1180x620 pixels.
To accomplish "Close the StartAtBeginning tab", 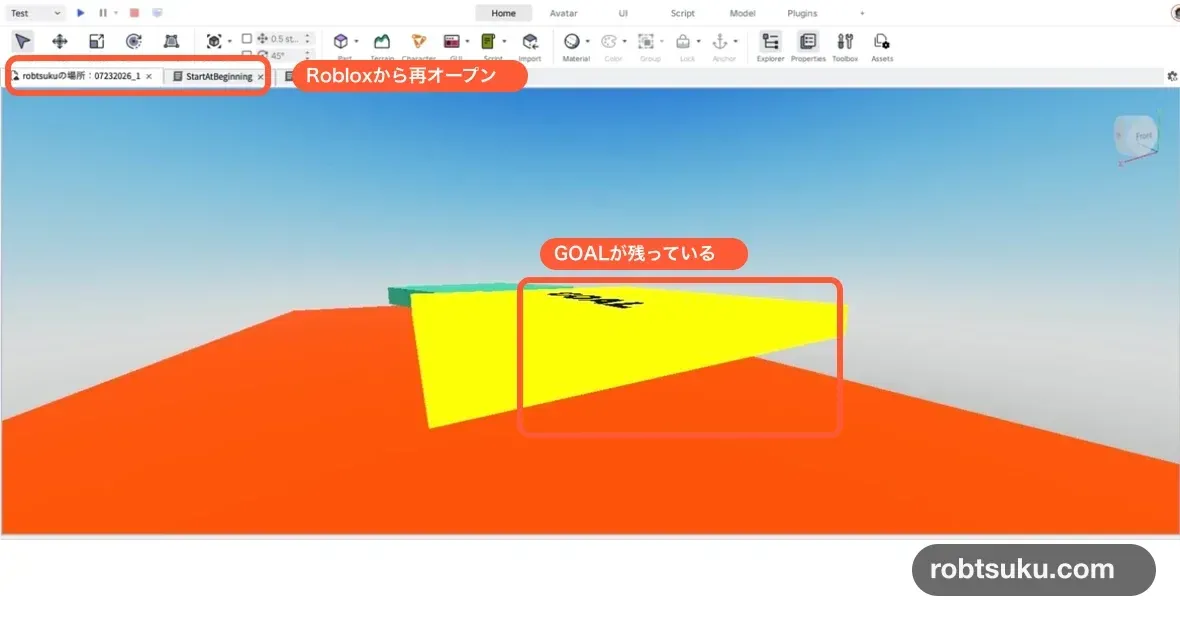I will [260, 77].
